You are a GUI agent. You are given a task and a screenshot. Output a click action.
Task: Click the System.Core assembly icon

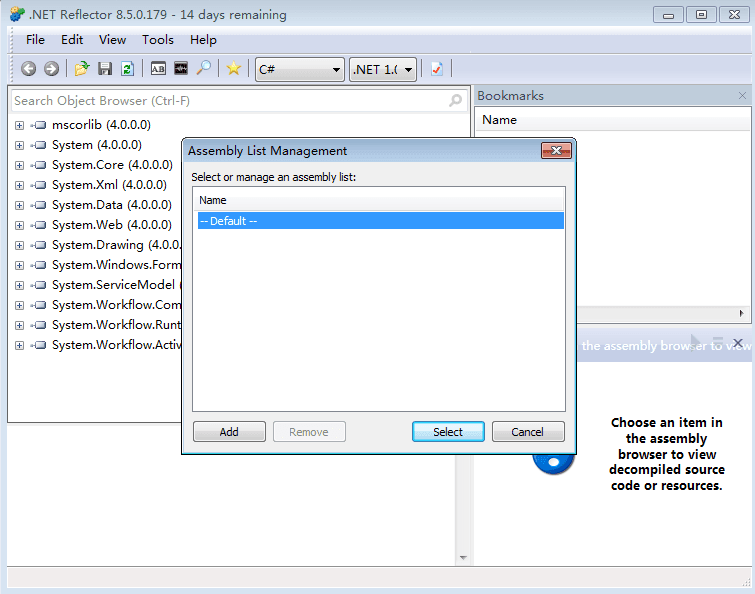click(x=39, y=165)
